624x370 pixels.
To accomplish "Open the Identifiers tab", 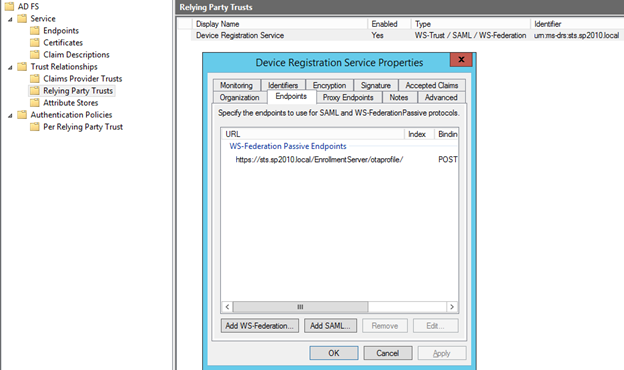I will pos(283,85).
